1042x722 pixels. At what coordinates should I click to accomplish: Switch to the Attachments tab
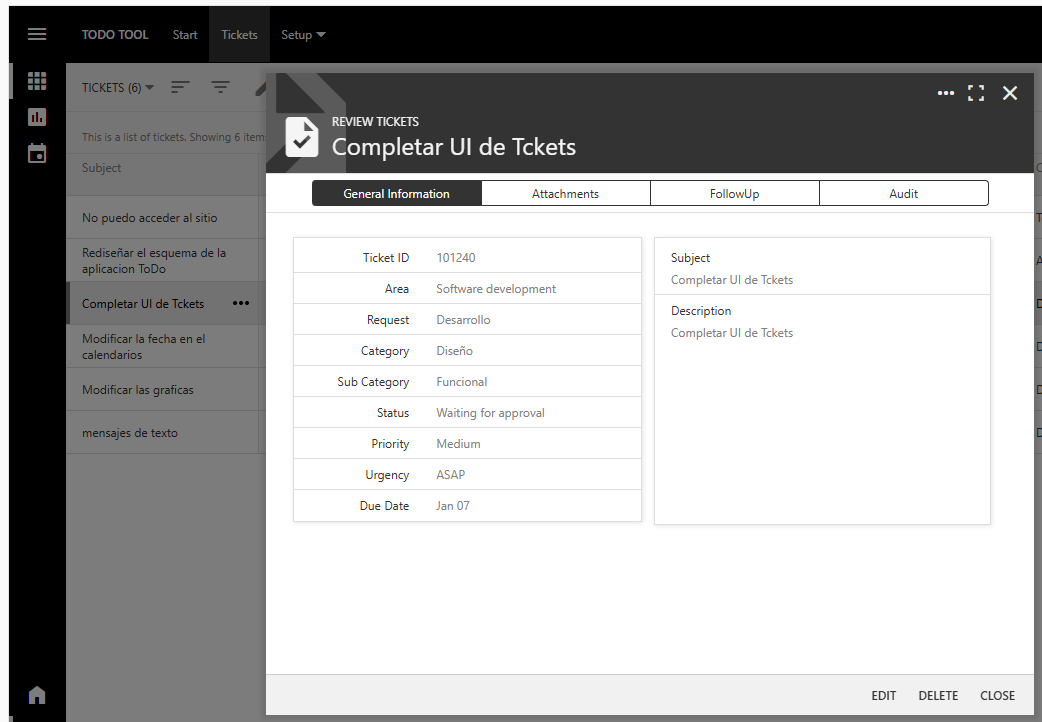pyautogui.click(x=565, y=194)
